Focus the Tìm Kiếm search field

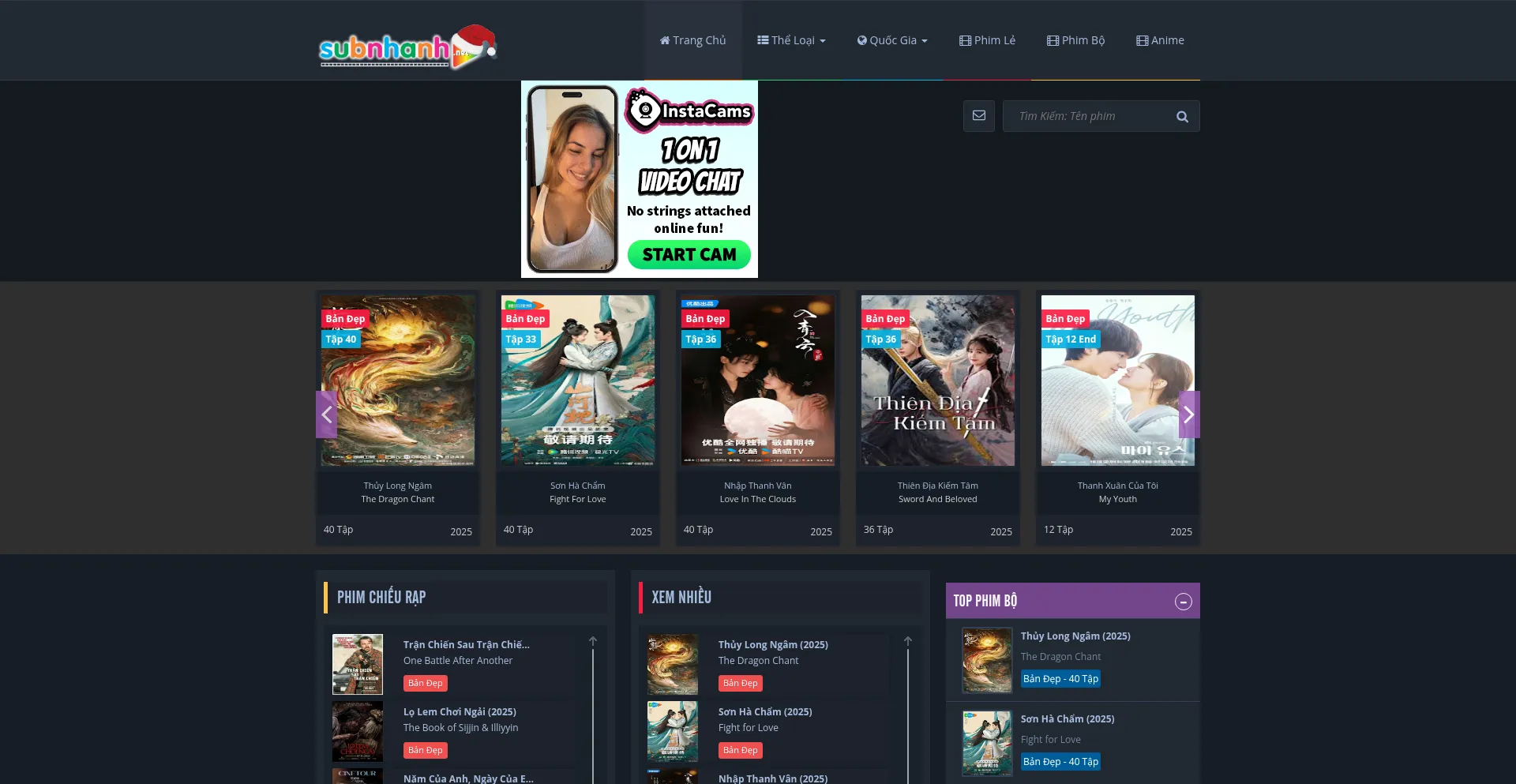[x=1090, y=116]
